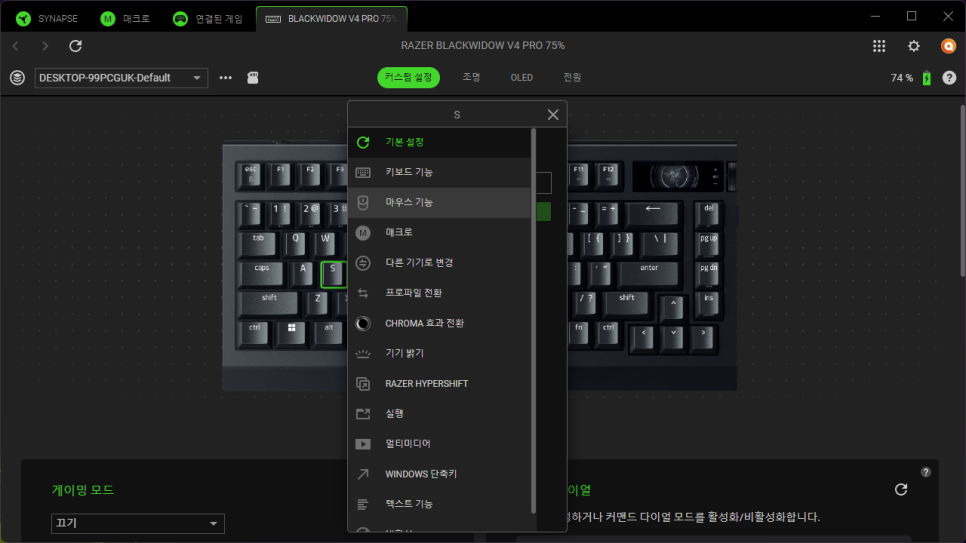Choose 실행 option
966x543 pixels.
tap(439, 414)
